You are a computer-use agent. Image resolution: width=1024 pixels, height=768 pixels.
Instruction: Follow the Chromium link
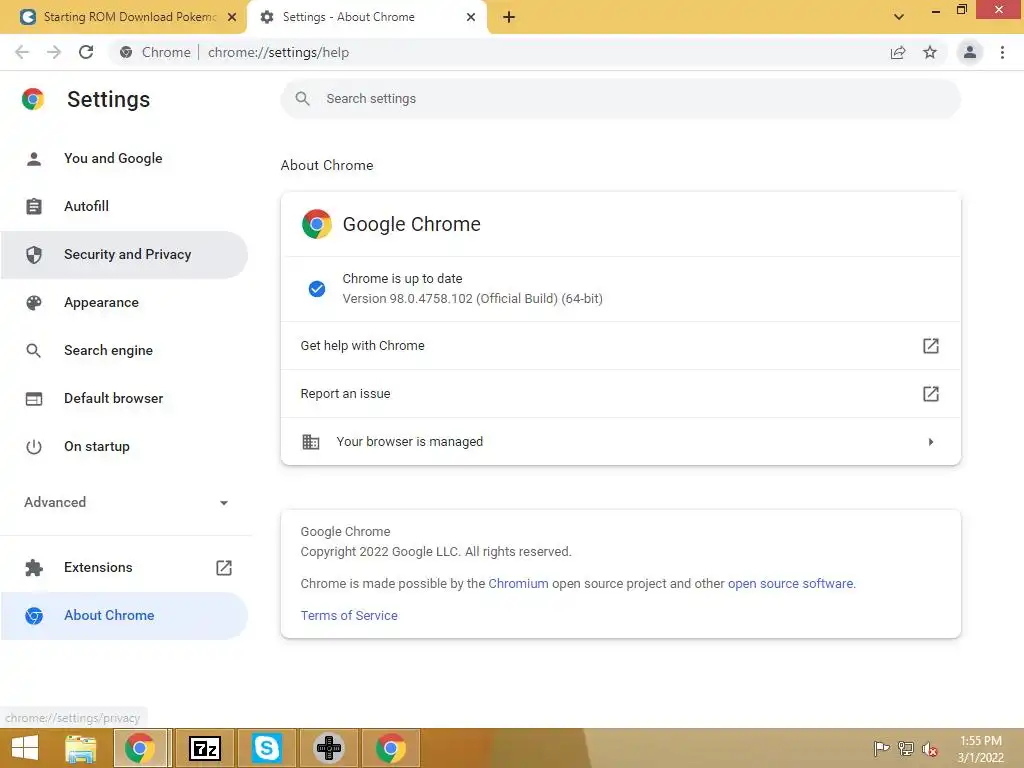tap(519, 584)
